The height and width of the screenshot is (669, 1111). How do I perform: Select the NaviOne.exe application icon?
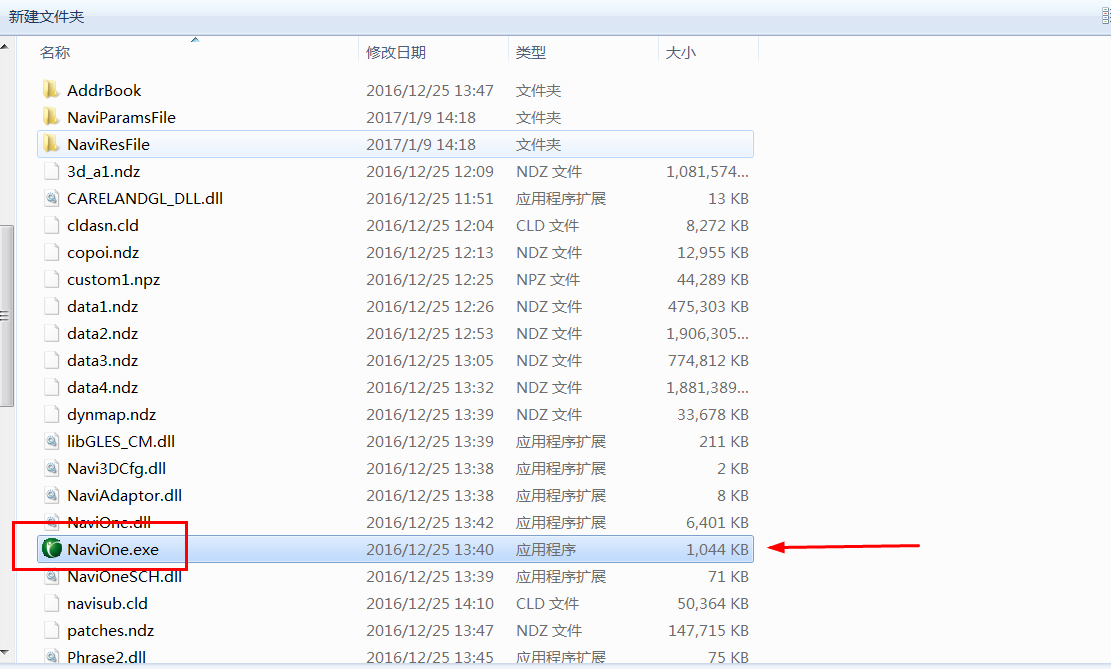tap(52, 549)
